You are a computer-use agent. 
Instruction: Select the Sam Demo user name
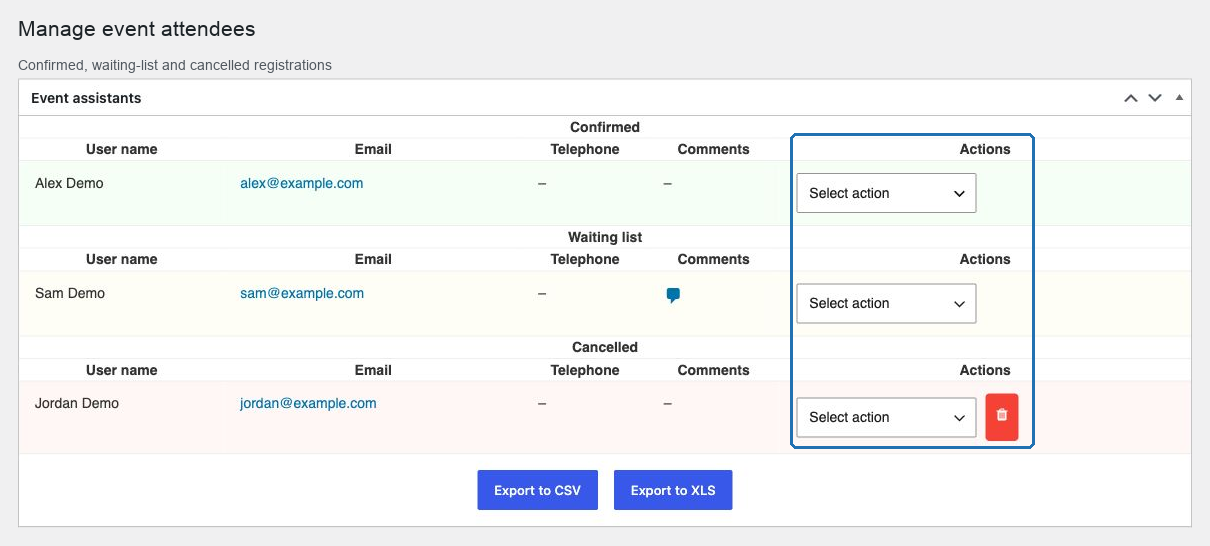(70, 293)
